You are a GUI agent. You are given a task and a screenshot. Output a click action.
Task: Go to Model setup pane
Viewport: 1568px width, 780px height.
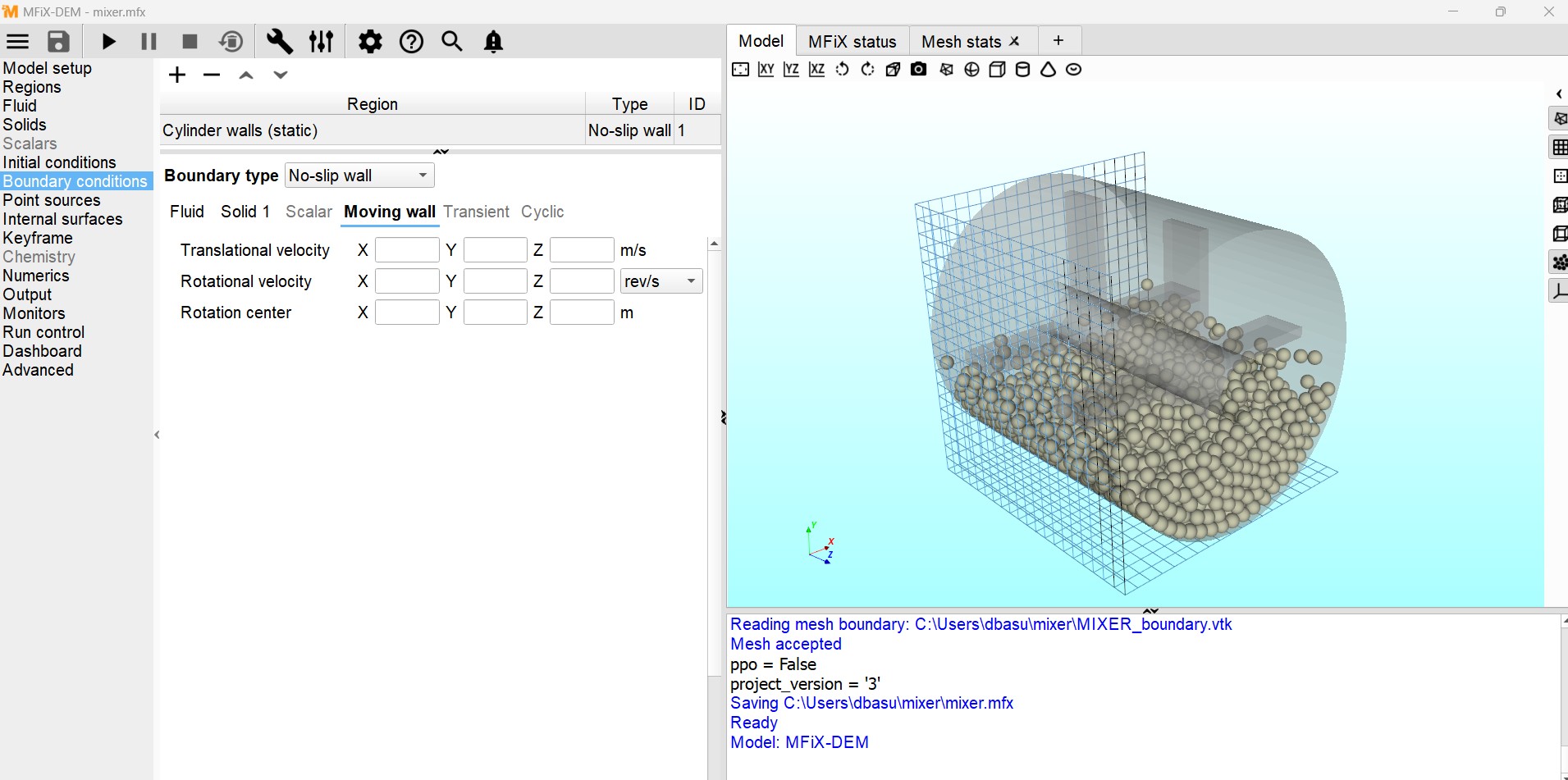tap(48, 68)
